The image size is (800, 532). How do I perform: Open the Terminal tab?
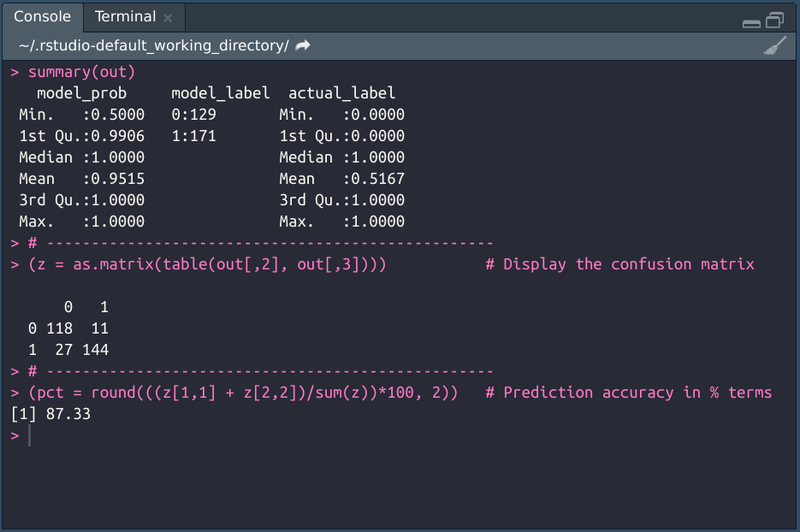coord(125,17)
